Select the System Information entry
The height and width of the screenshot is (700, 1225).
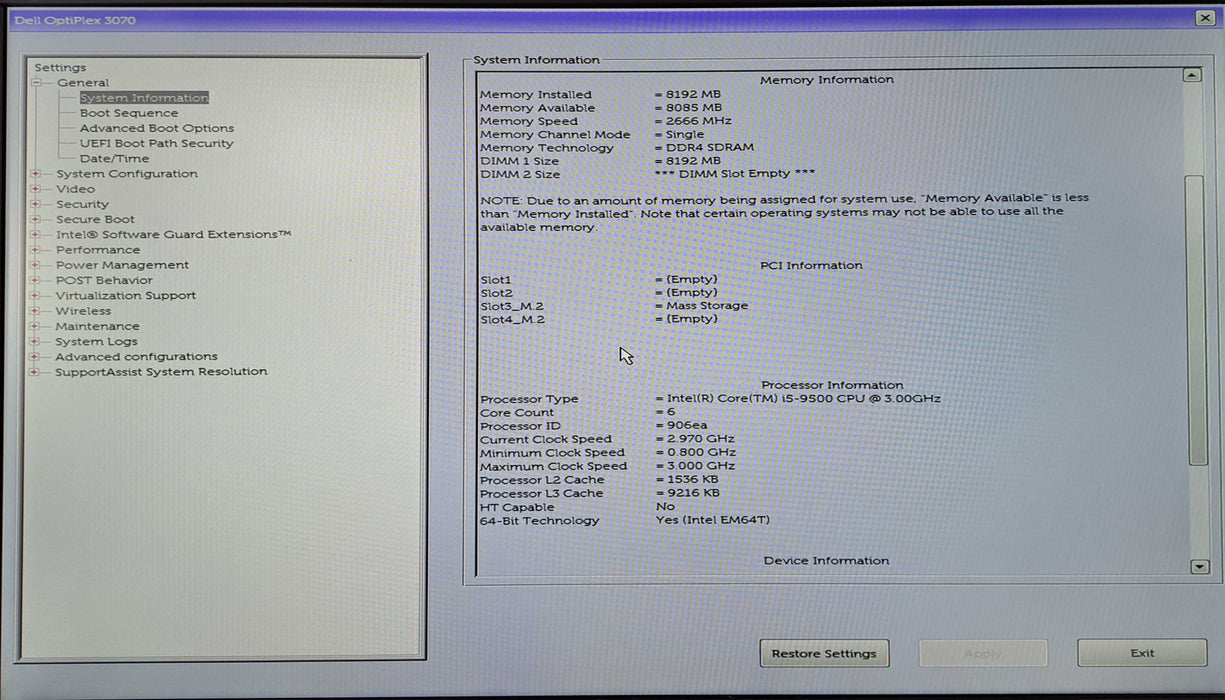point(144,98)
